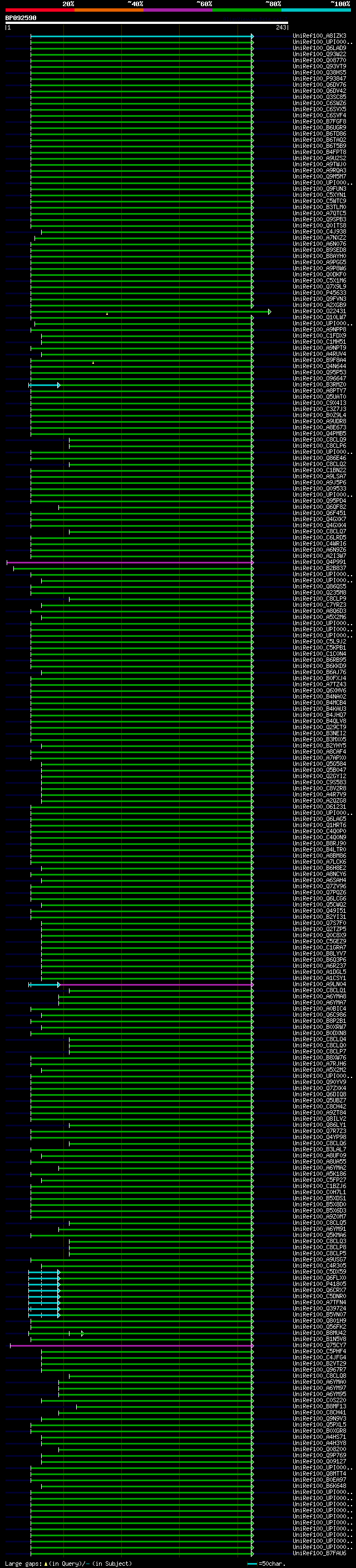The image size is (356, 1568).
Task: Open hit UniRef100_C8CLQ8
Action: [319, 1376]
